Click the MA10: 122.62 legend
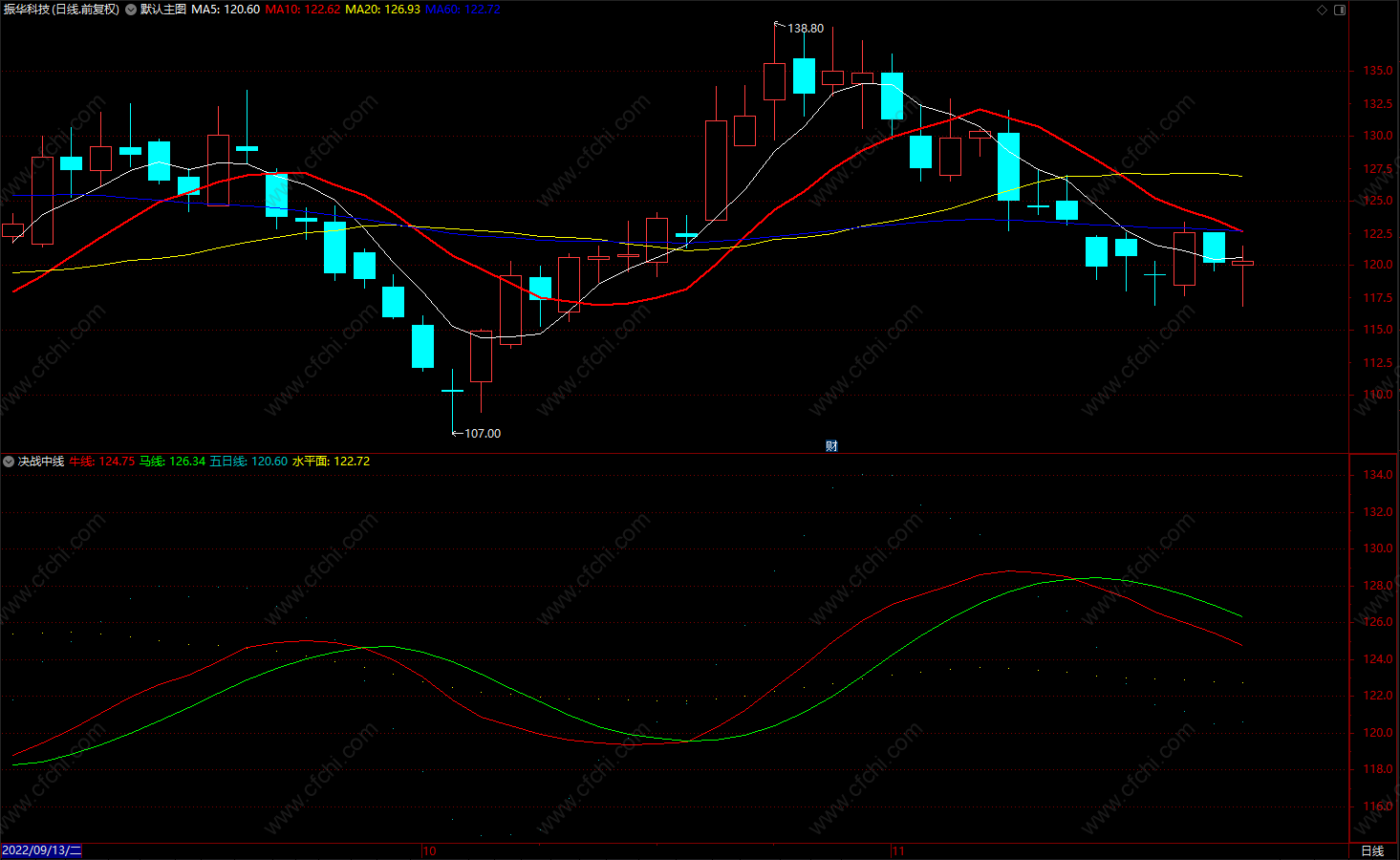Viewport: 1400px width, 860px height. [302, 10]
